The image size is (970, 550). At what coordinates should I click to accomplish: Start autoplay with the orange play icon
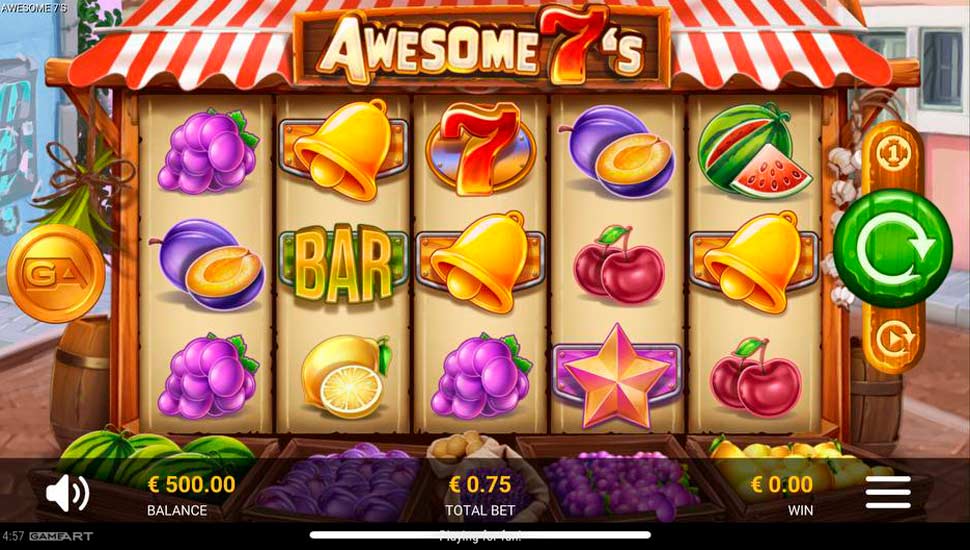pyautogui.click(x=893, y=339)
